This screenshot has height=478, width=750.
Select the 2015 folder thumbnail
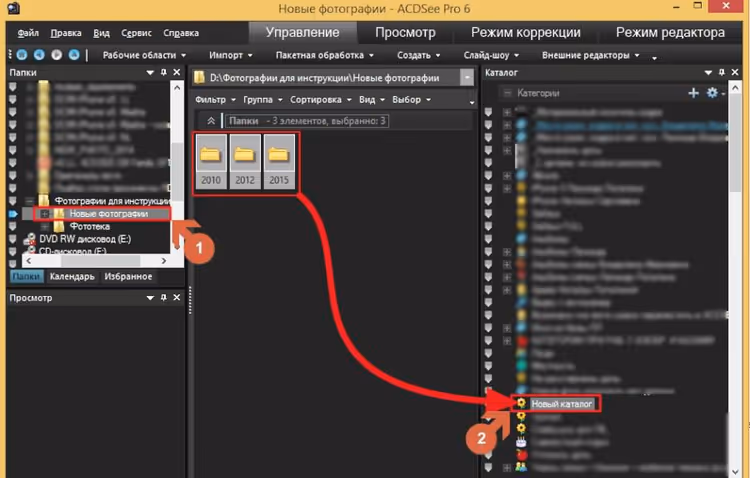coord(279,161)
